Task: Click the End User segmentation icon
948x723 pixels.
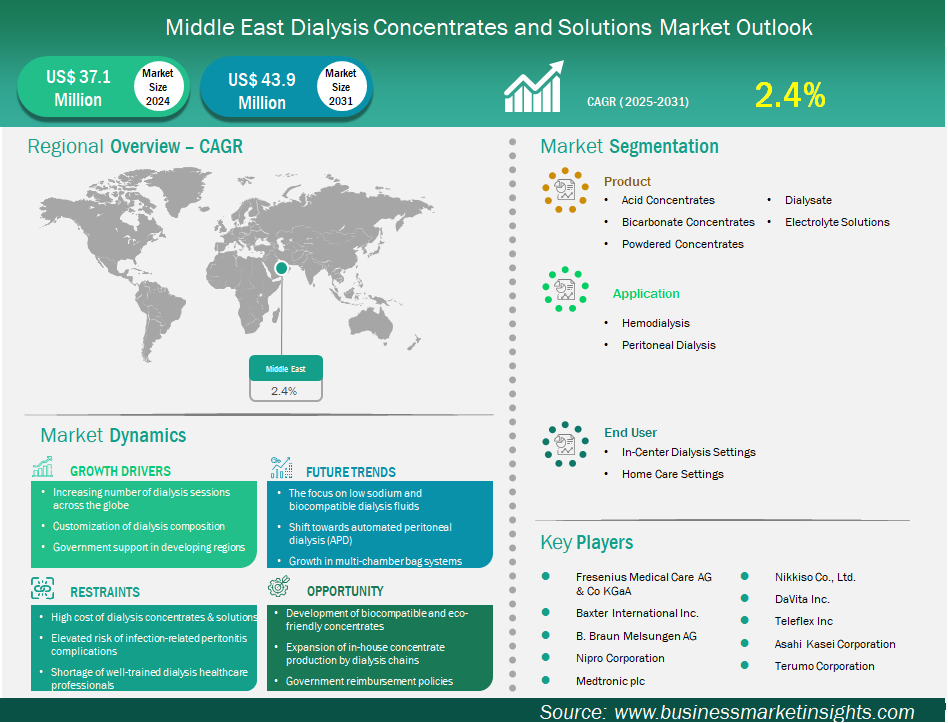Action: [x=565, y=443]
